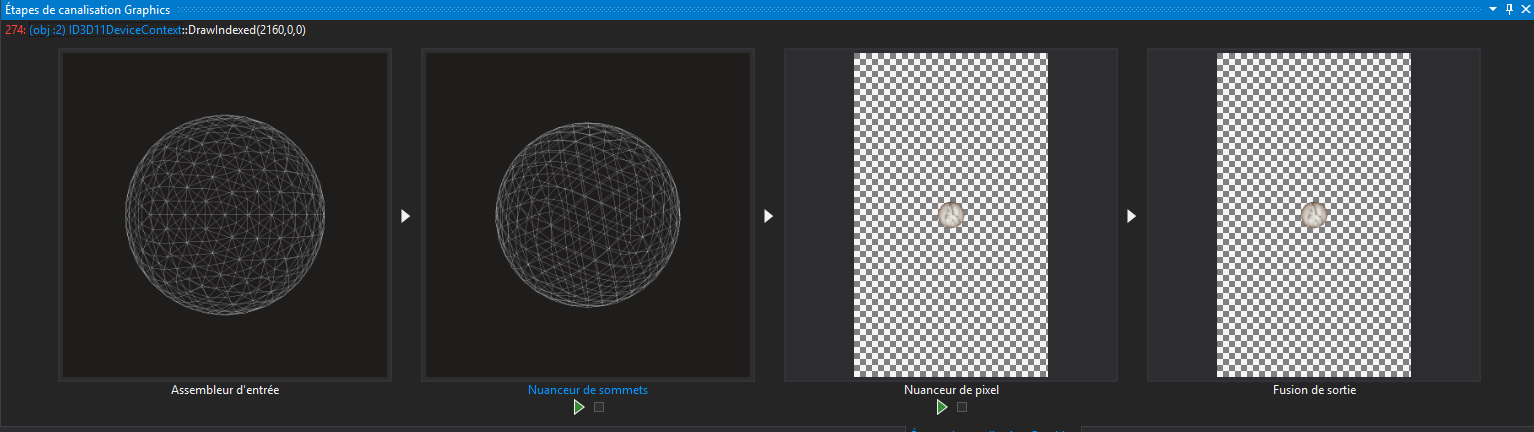Viewport: 1534px width, 432px height.
Task: Open the ID3D11DeviceContext link
Action: (125, 30)
